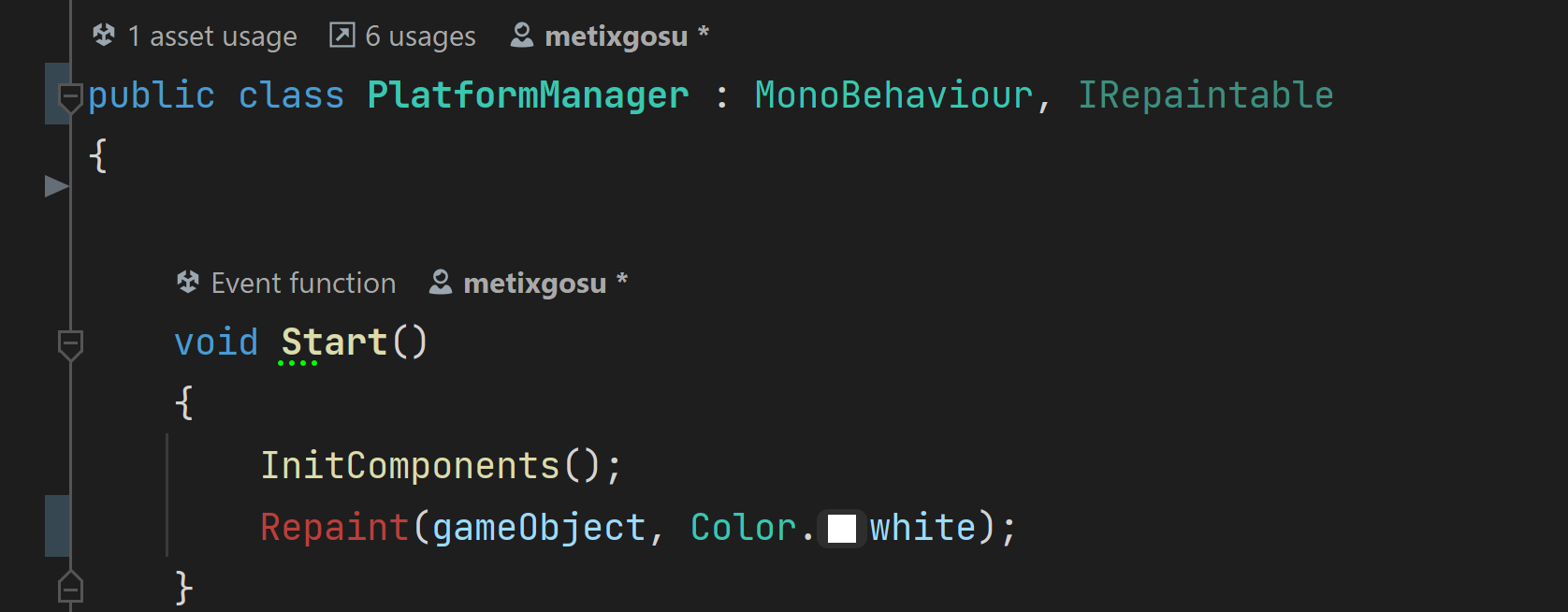Place the cursor on the IRepaintable interface name
The image size is (1568, 612).
pyautogui.click(x=1205, y=95)
